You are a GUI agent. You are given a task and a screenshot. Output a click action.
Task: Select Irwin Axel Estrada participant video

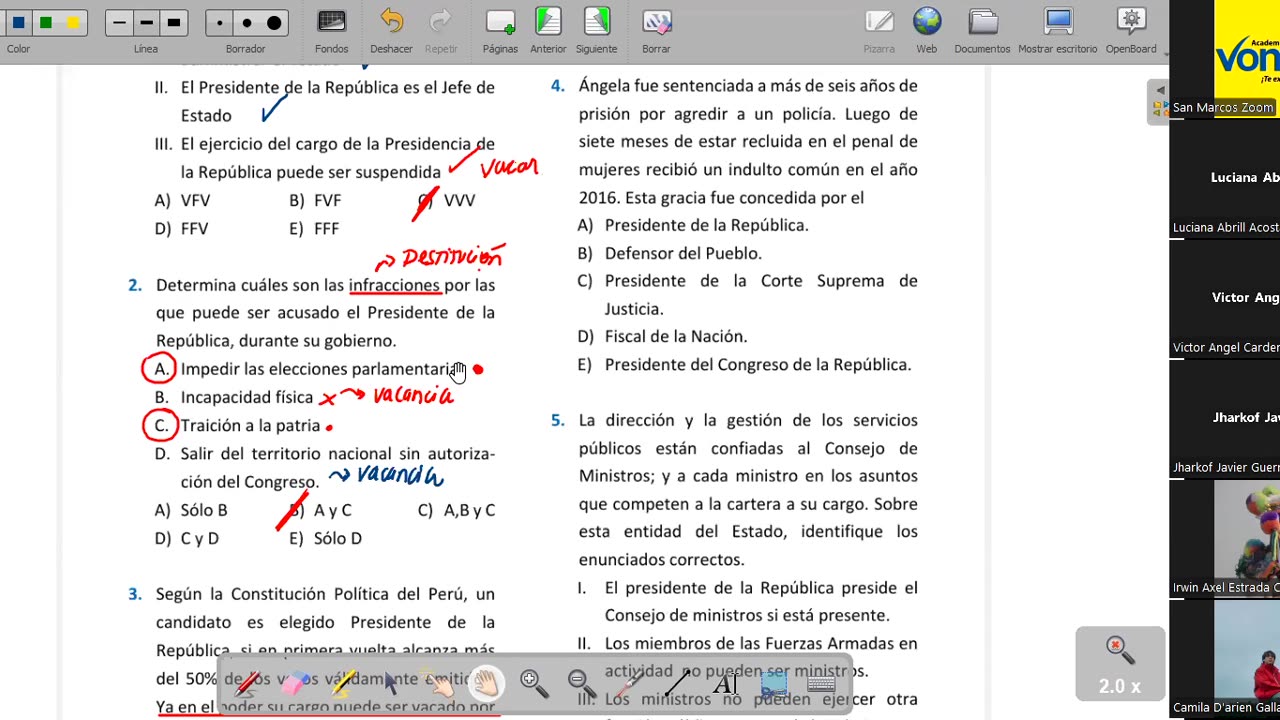pyautogui.click(x=1225, y=540)
